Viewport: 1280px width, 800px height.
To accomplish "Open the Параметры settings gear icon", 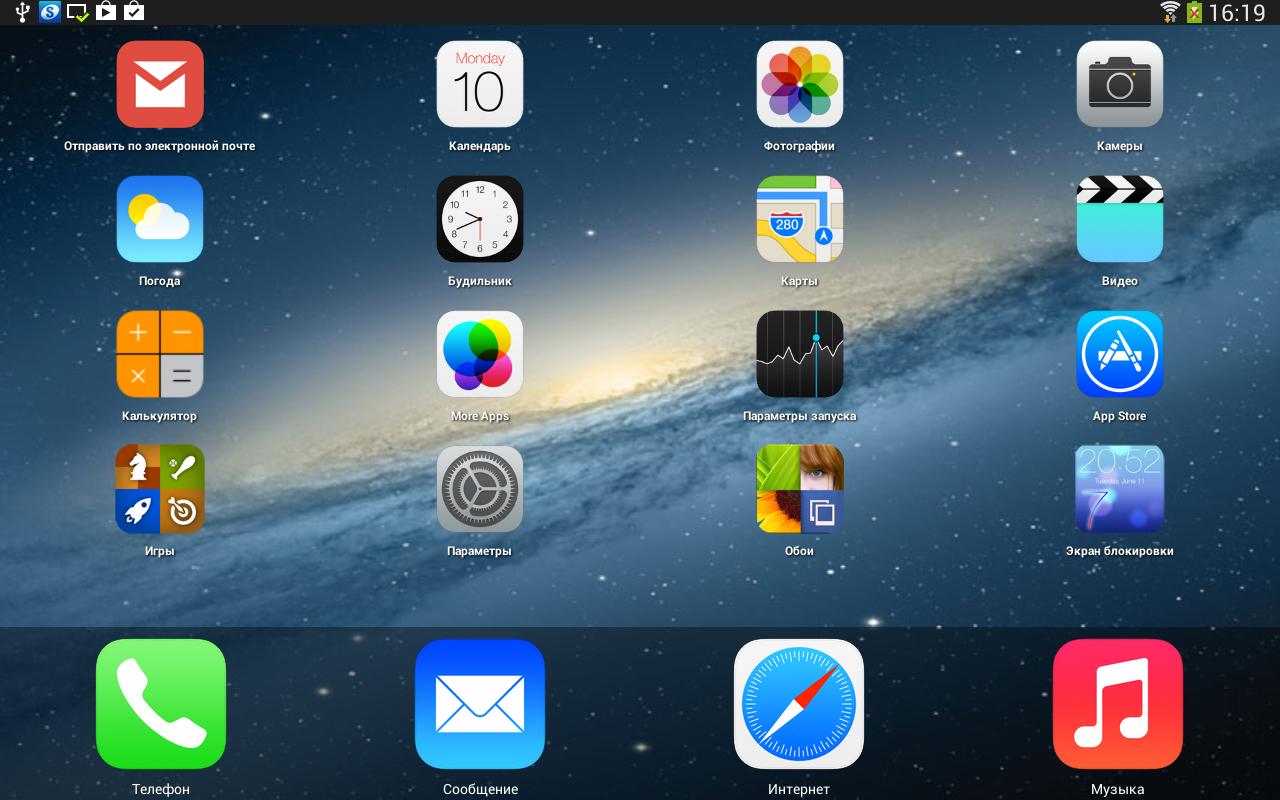I will pos(480,489).
